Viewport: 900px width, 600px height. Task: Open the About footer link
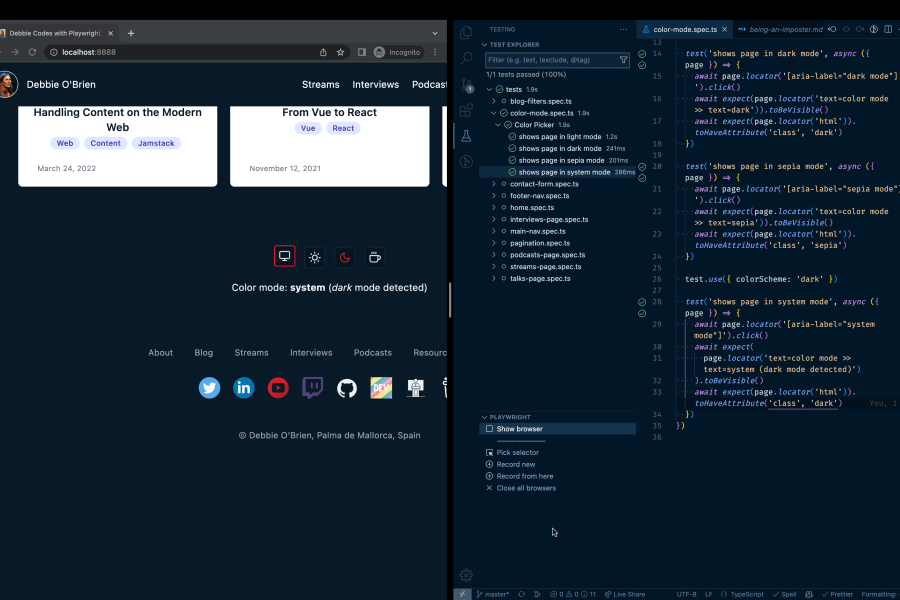(161, 353)
